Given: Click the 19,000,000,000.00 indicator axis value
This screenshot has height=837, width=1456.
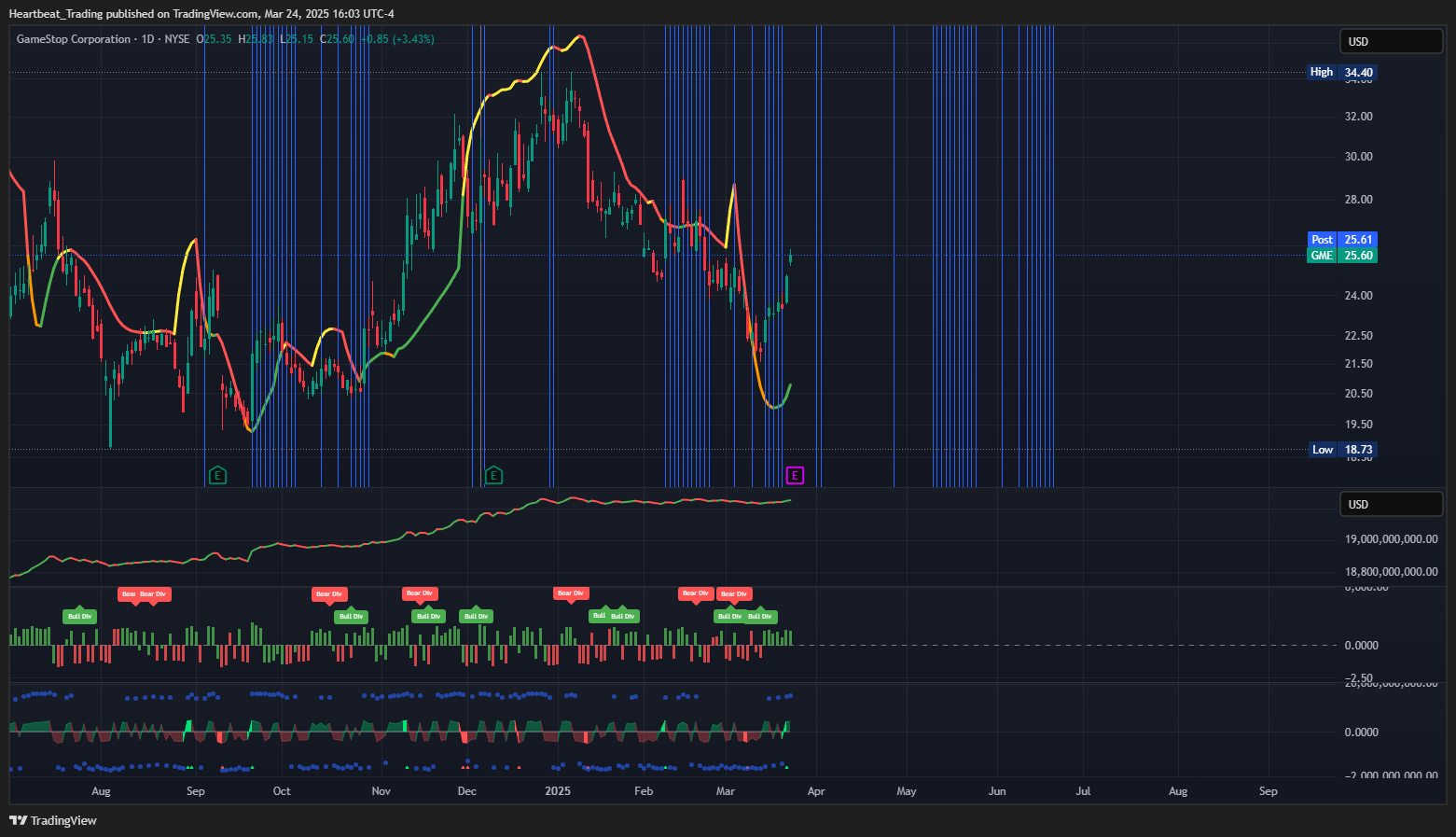Looking at the screenshot, I should click(1391, 539).
